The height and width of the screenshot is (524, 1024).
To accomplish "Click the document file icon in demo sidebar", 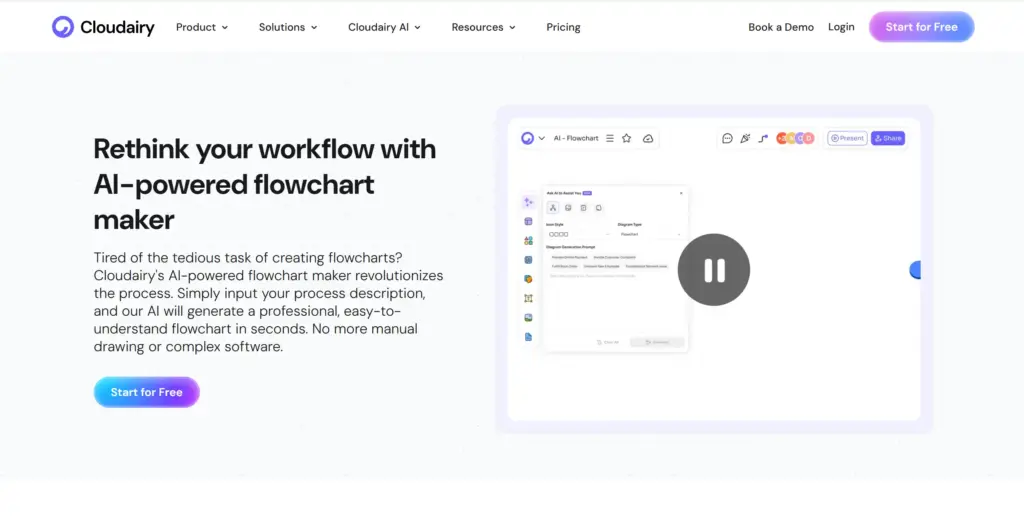I will (x=528, y=337).
